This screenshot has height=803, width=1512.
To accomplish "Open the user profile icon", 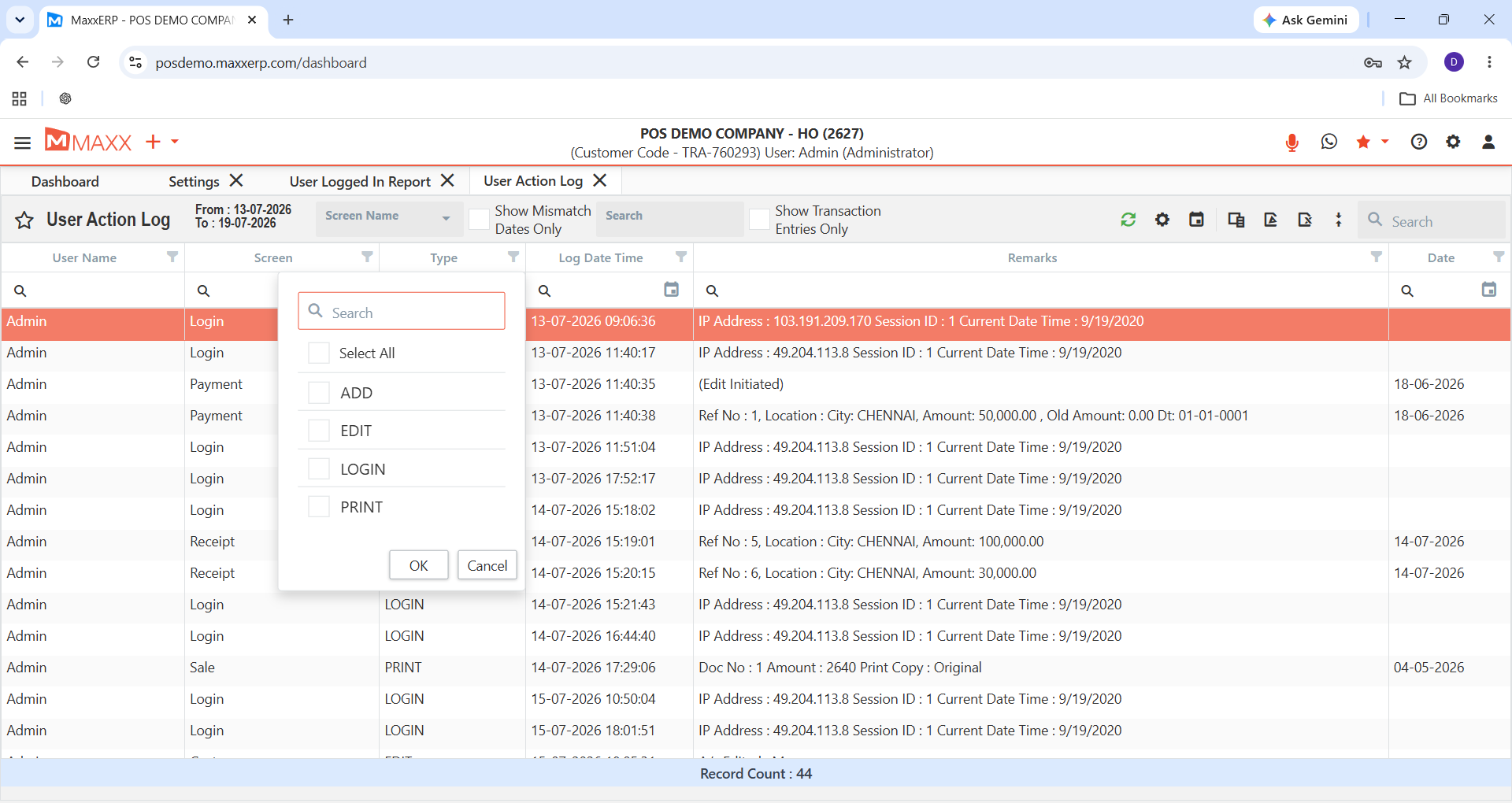I will tap(1488, 142).
